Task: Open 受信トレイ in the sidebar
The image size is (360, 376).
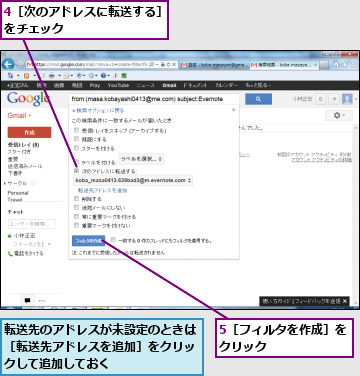Action: pyautogui.click(x=23, y=145)
